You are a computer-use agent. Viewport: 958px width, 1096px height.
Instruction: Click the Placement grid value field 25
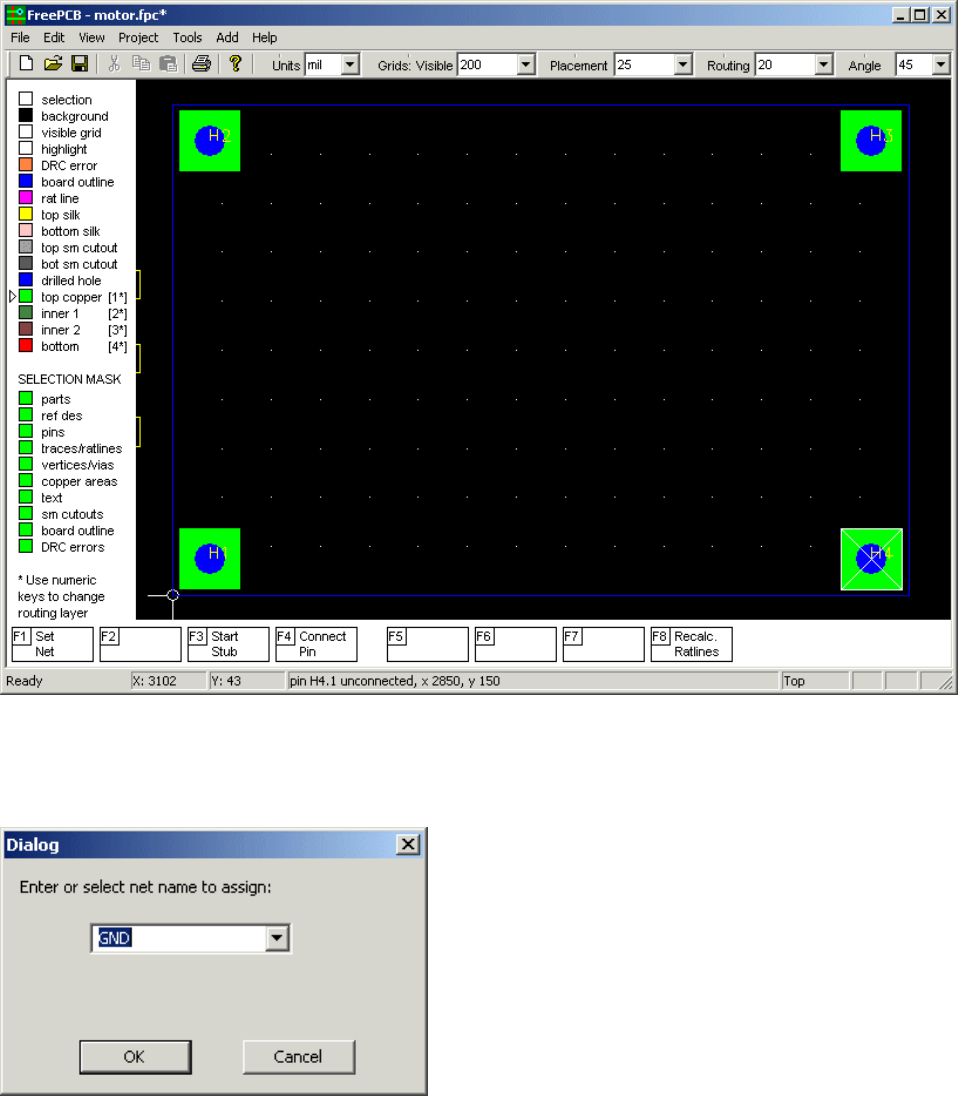point(644,65)
